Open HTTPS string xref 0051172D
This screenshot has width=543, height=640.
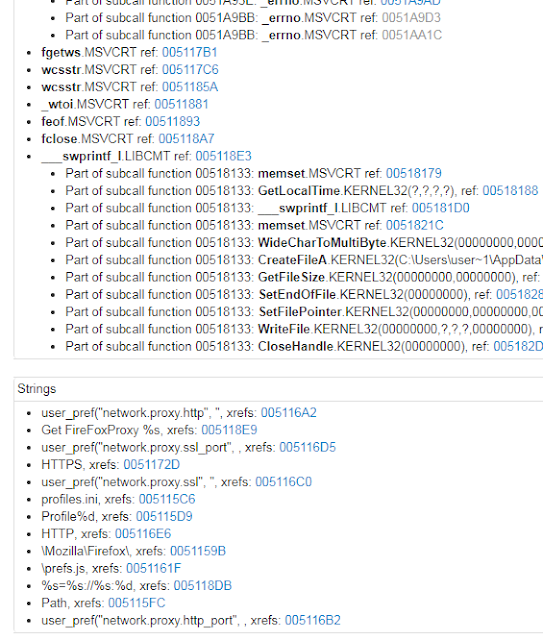tap(152, 464)
